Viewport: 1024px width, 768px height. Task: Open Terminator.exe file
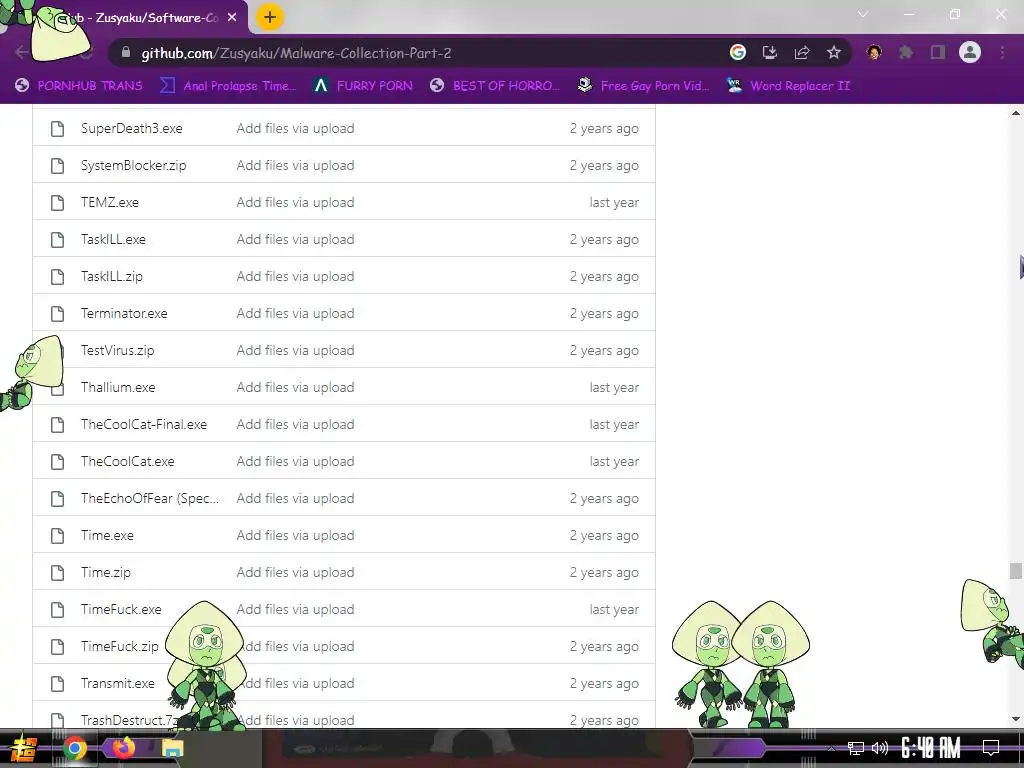(124, 313)
